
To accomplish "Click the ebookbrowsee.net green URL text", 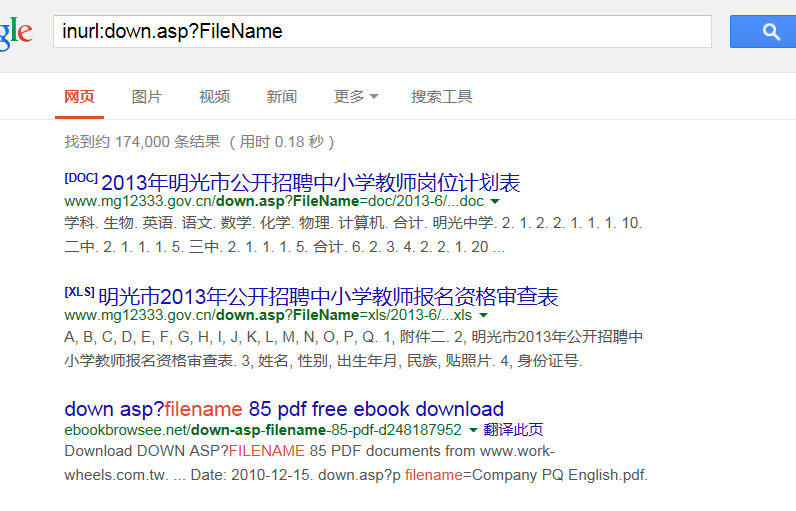I will point(263,430).
